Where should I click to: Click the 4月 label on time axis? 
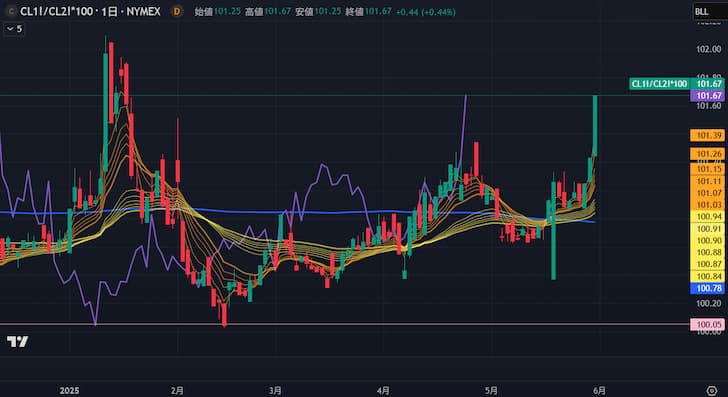(x=383, y=390)
